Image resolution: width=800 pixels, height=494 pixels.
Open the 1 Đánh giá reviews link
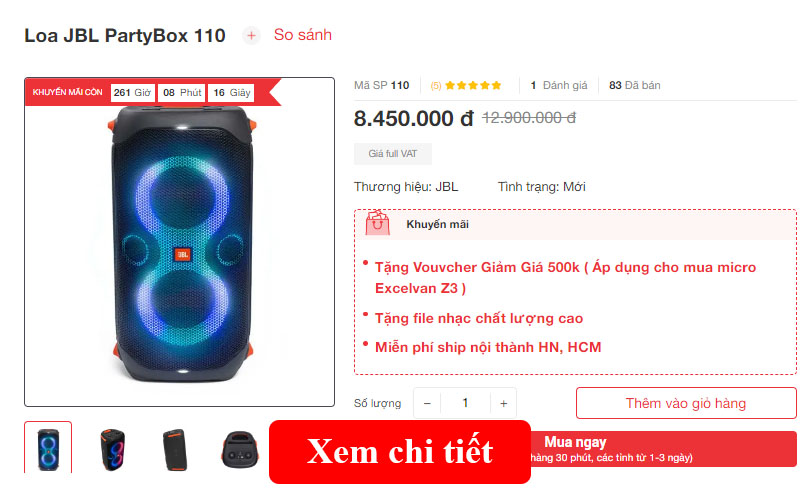[559, 85]
